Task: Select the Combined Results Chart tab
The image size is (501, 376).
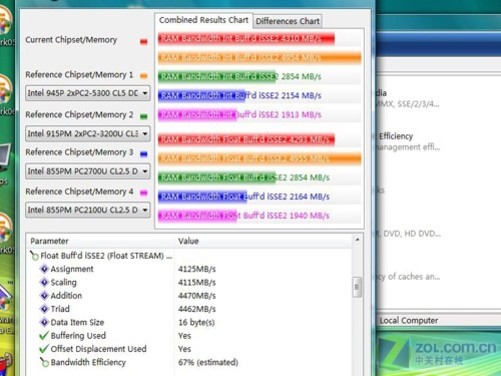Action: (x=204, y=20)
